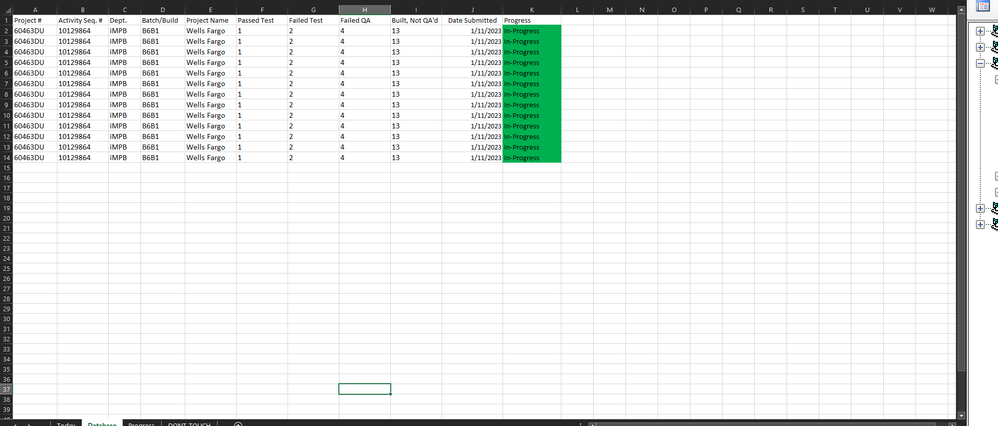
Task: Expand the bottommost plus node in project tree
Action: coord(980,224)
